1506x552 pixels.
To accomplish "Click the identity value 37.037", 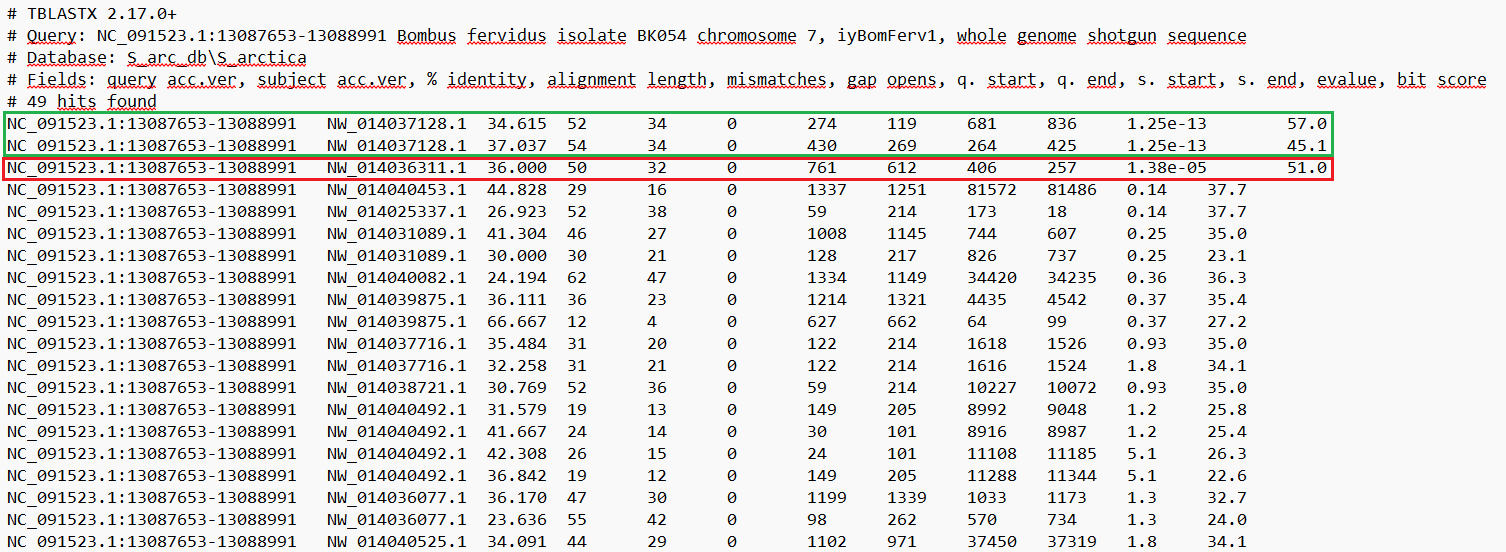I will pos(517,145).
